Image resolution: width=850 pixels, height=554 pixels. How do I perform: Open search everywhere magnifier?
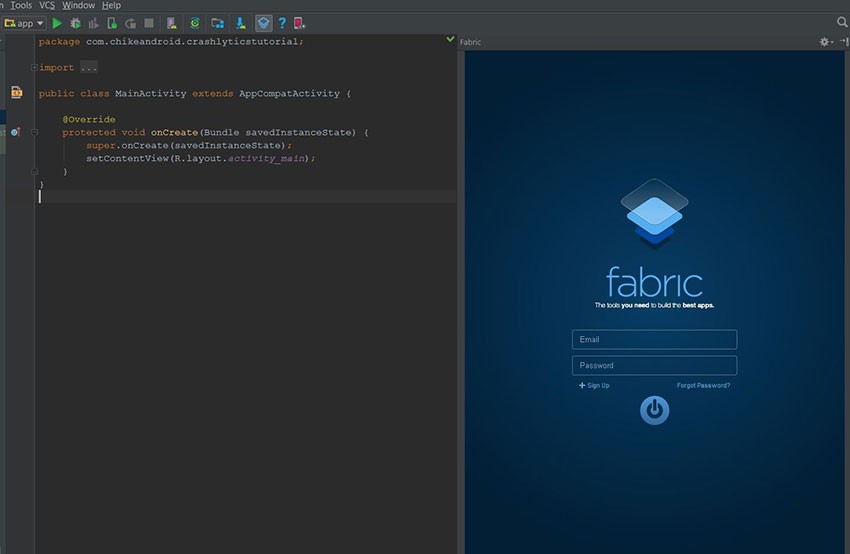tap(842, 22)
